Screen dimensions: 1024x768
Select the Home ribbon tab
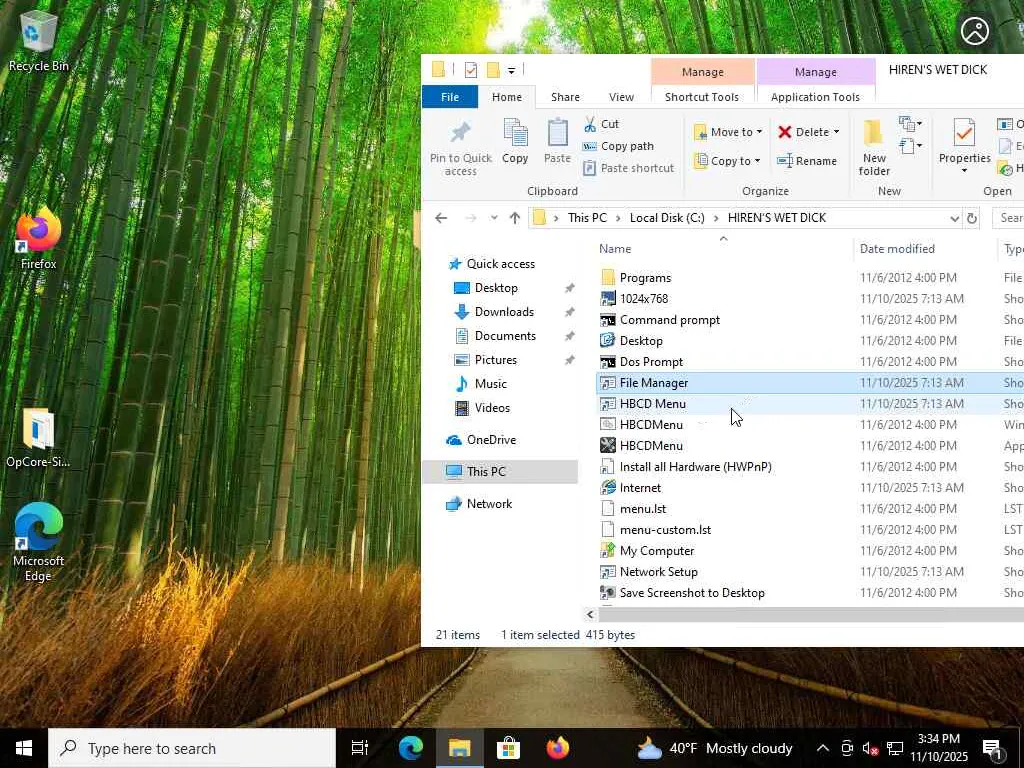pyautogui.click(x=507, y=97)
